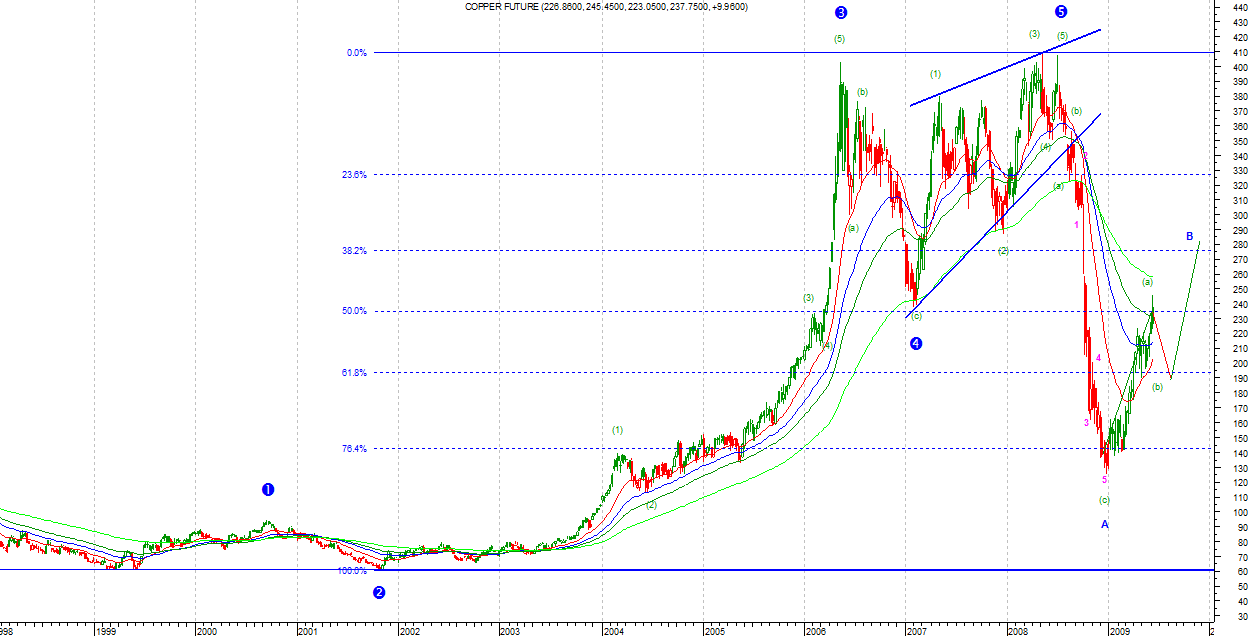Screen dimensions: 1250x636
Task: Select the 0.0% Fibonacci level label
Action: (357, 53)
